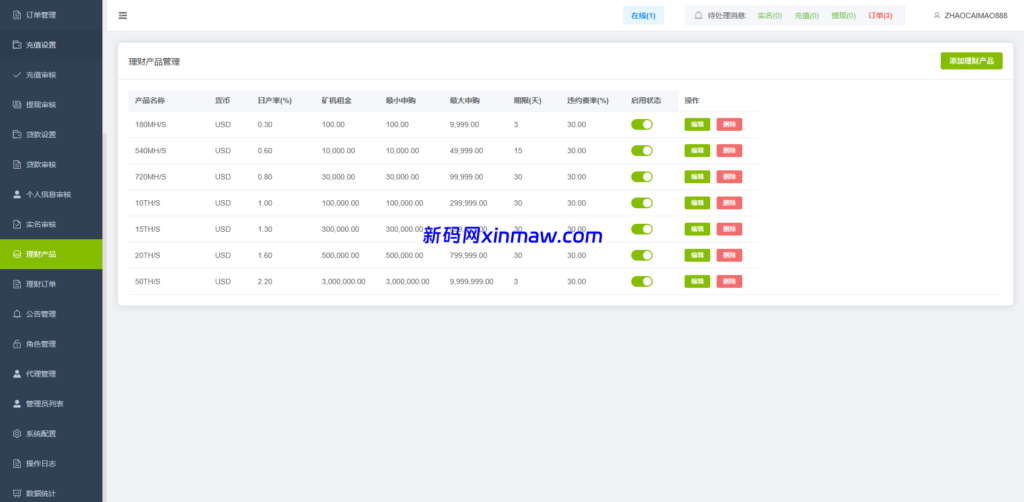Click the 违约费率(%) column header
The height and width of the screenshot is (502, 1024).
[588, 101]
